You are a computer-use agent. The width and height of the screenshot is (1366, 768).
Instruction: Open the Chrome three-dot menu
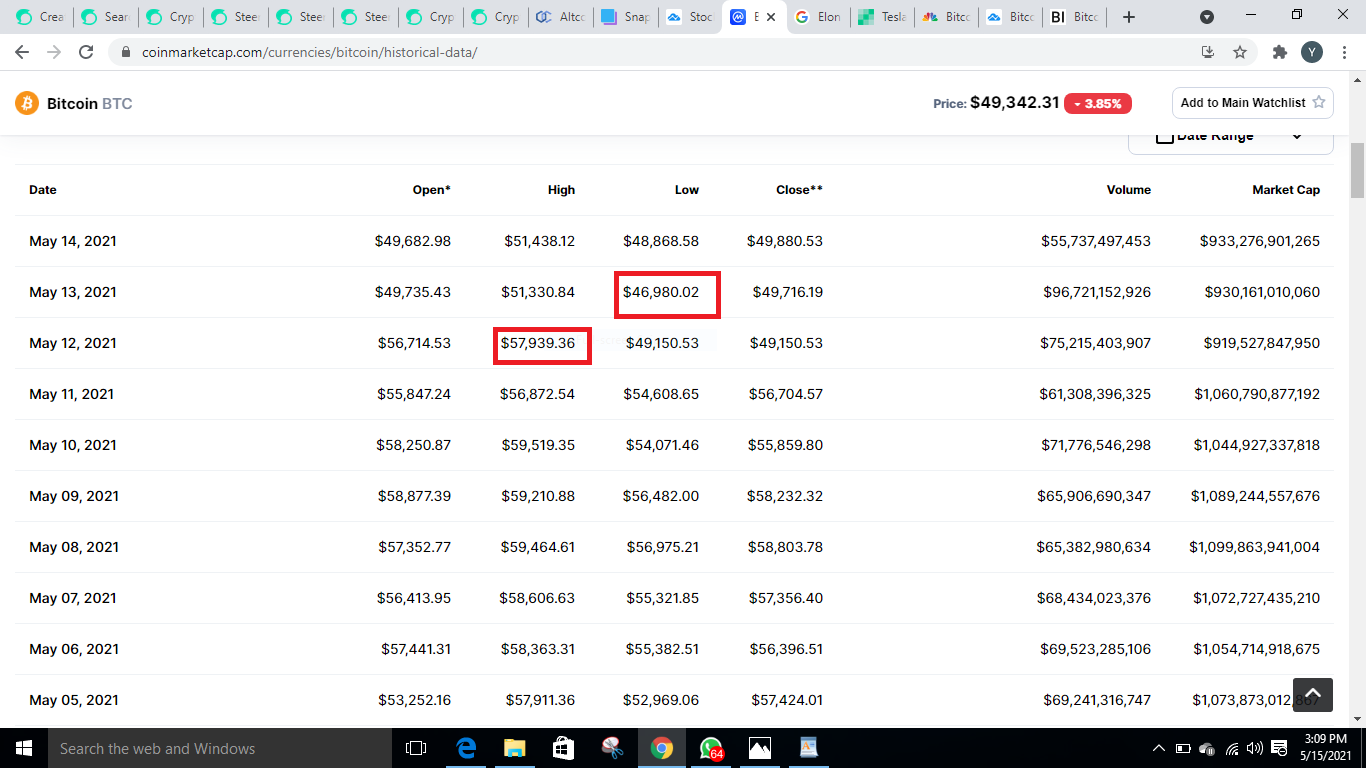click(x=1344, y=52)
